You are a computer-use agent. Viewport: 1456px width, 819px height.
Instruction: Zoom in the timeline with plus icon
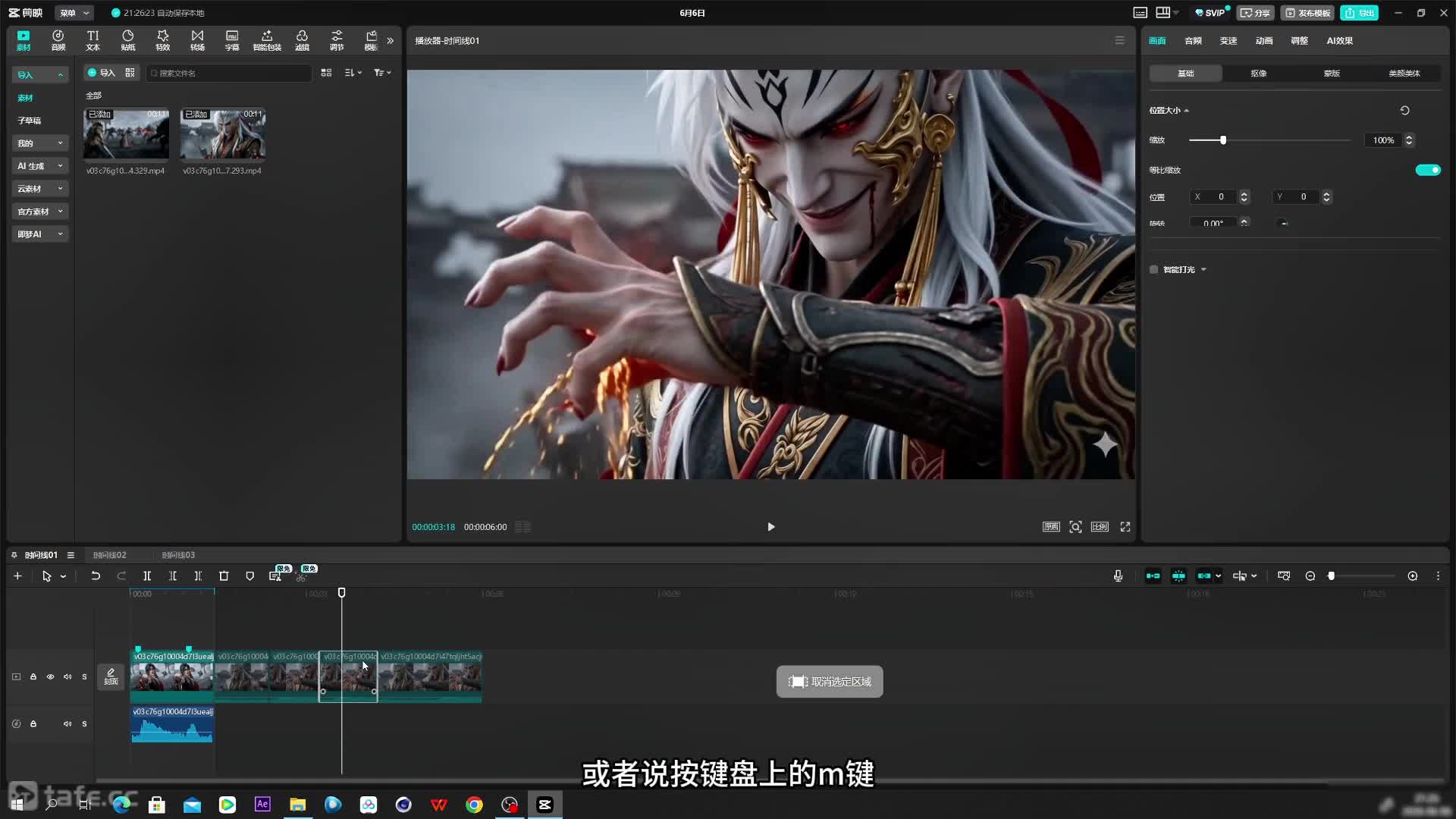[x=1412, y=576]
